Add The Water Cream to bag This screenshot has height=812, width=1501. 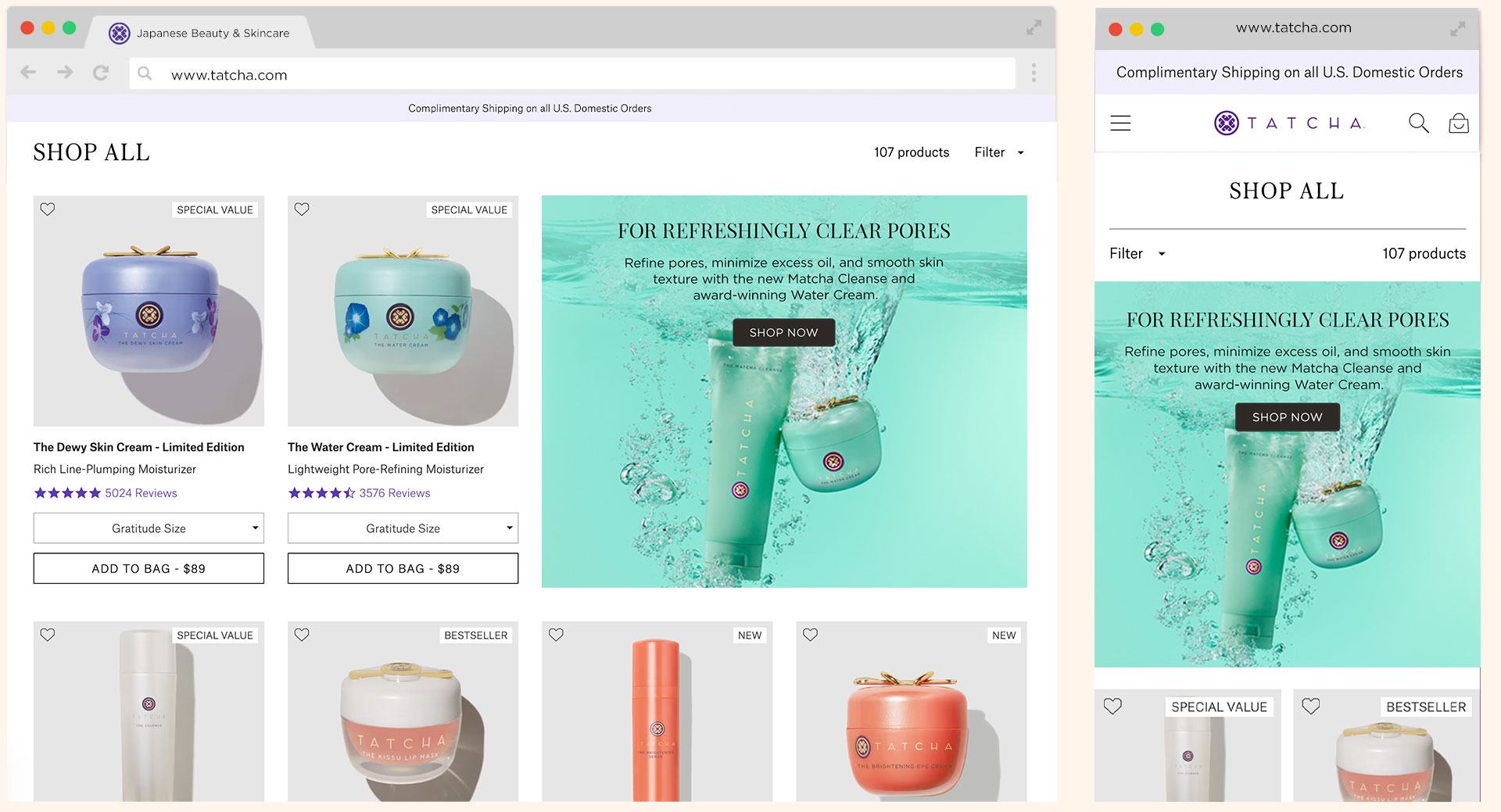coord(403,568)
